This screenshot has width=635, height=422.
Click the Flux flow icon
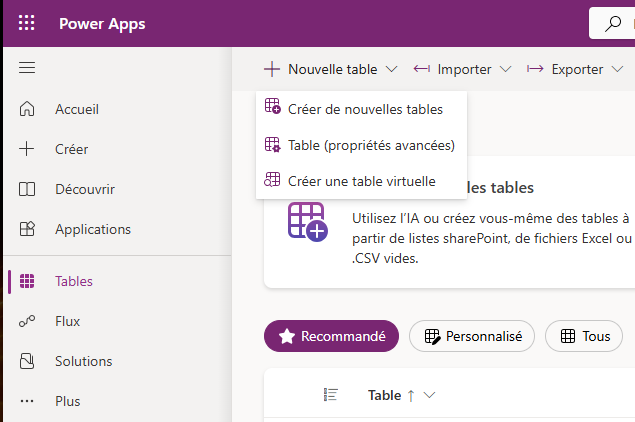point(27,321)
